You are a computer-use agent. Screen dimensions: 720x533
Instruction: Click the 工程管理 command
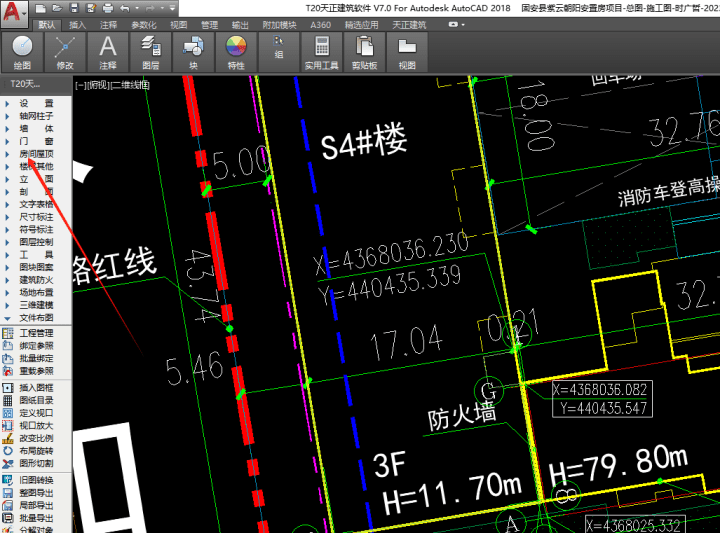point(36,333)
